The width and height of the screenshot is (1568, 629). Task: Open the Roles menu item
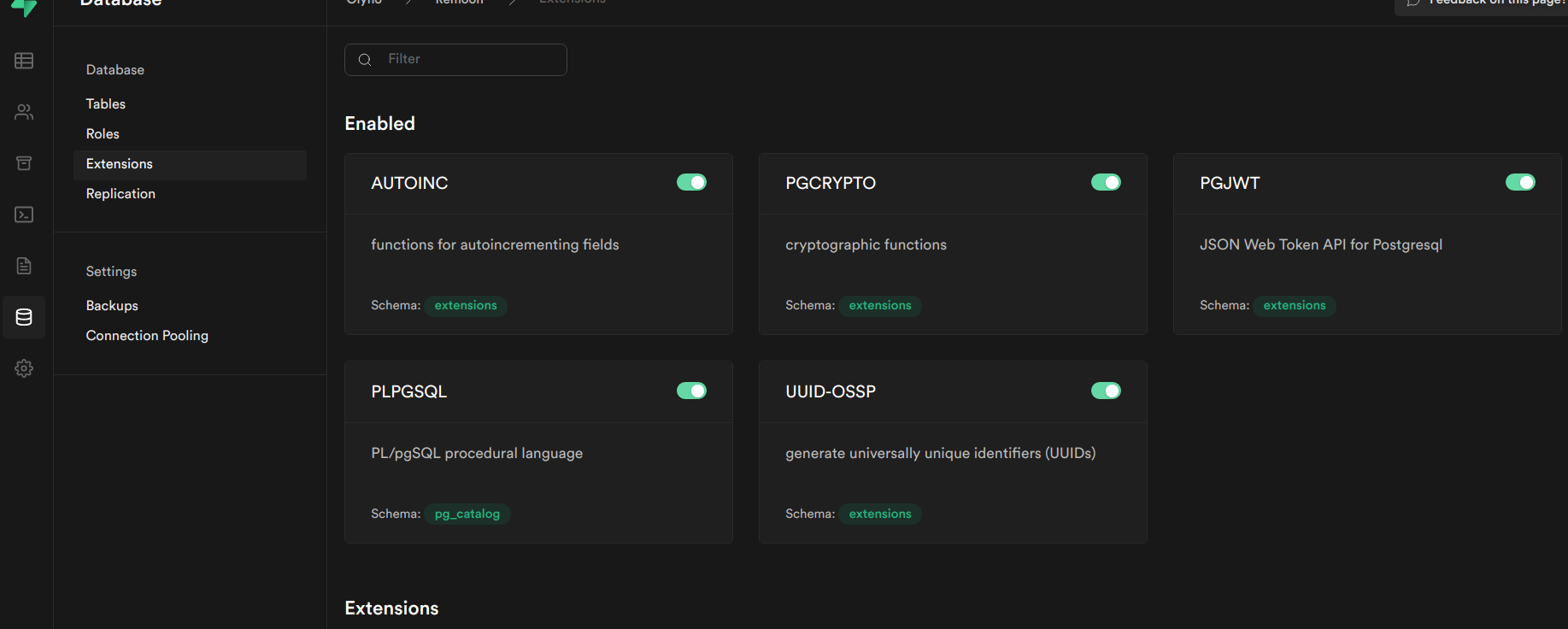point(103,133)
